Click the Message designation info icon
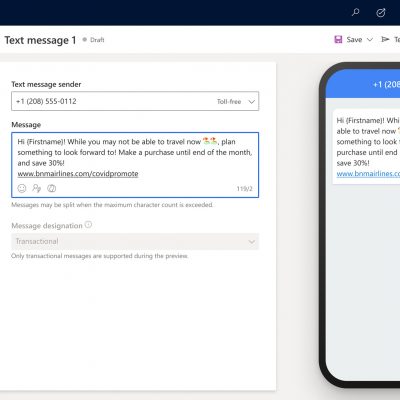 tap(88, 225)
